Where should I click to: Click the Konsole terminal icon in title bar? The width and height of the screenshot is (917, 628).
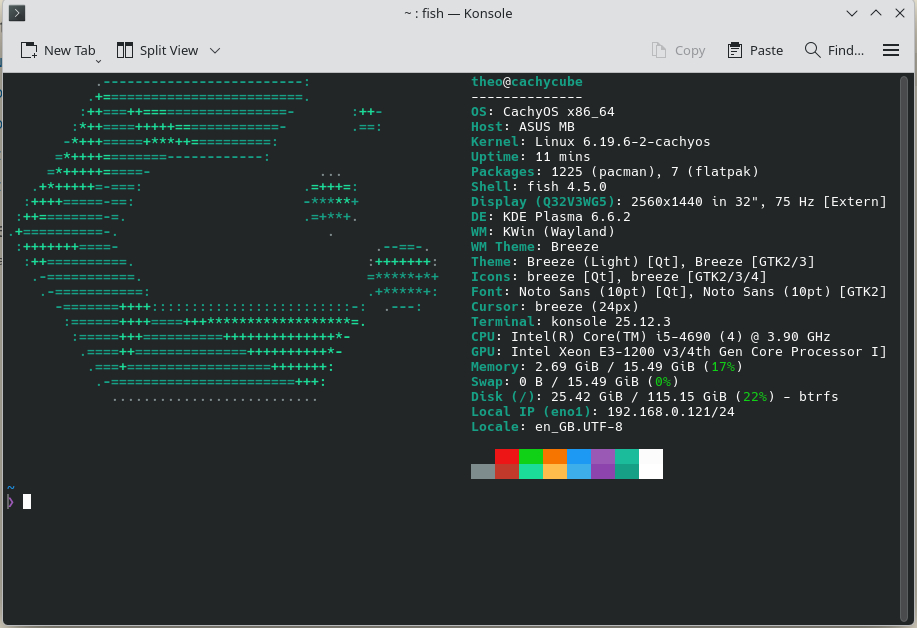(x=17, y=13)
